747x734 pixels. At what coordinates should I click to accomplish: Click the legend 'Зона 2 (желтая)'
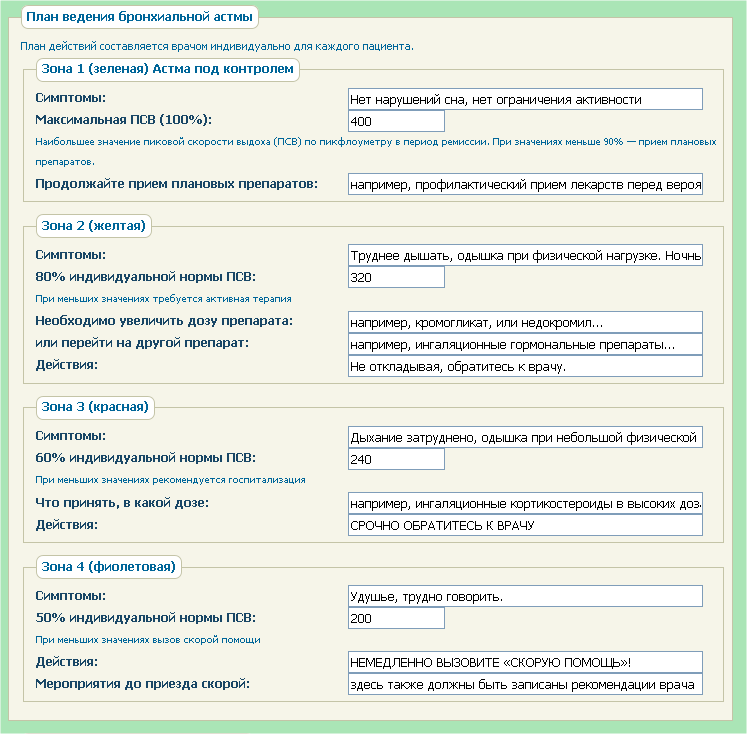(93, 226)
